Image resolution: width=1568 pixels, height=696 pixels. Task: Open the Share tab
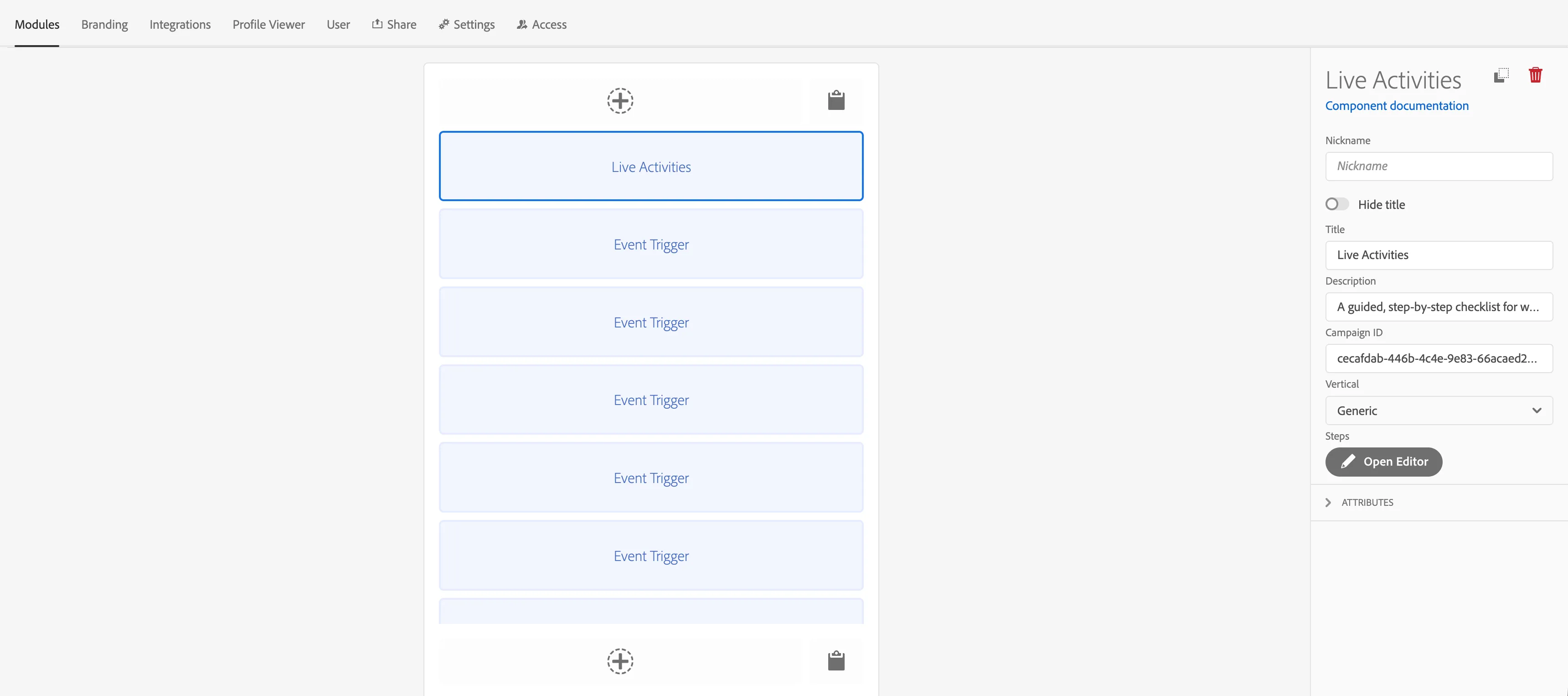click(394, 24)
